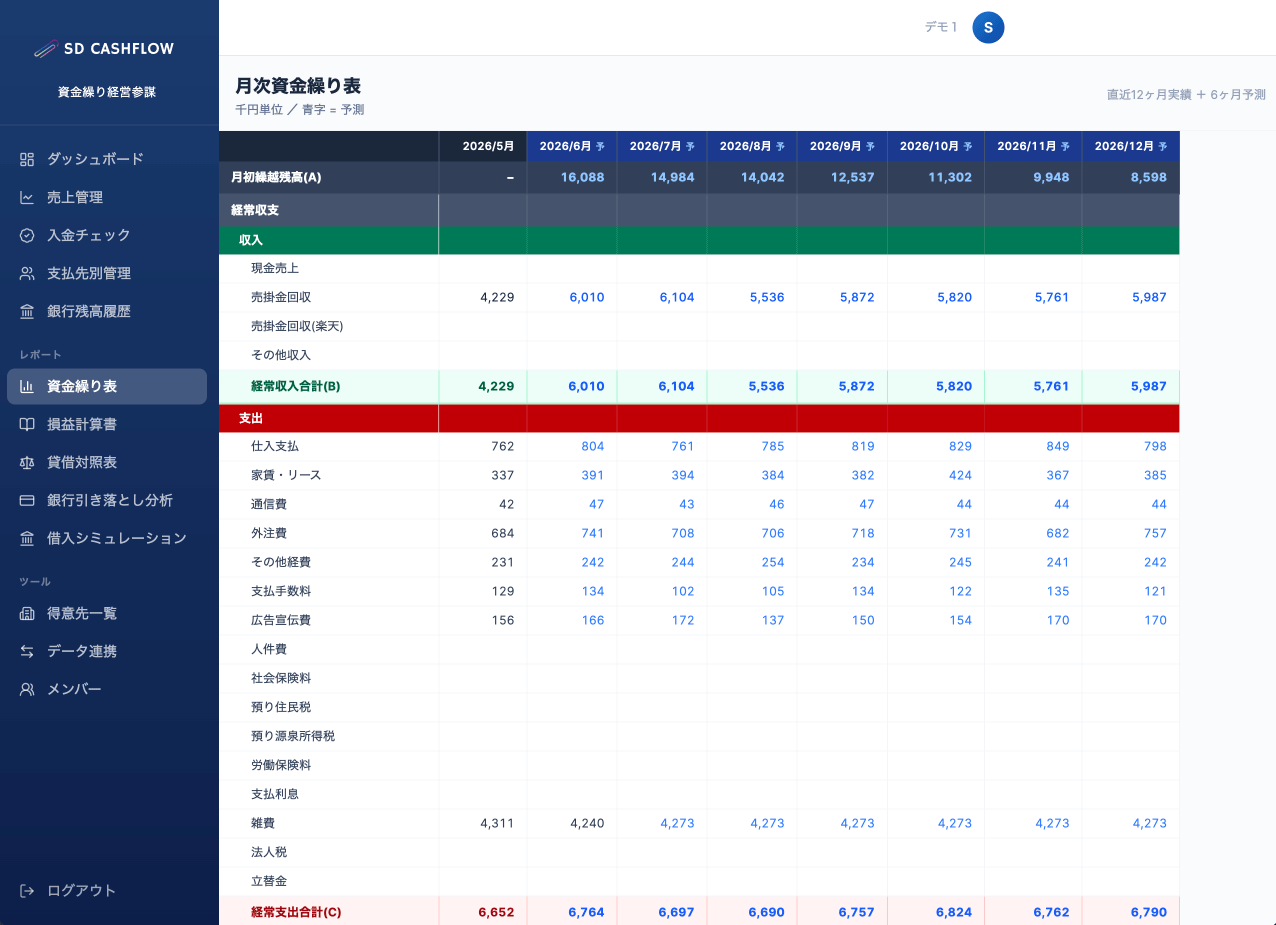Image resolution: width=1276 pixels, height=925 pixels.
Task: Click the 資金繰り表 bar chart icon
Action: pyautogui.click(x=27, y=386)
